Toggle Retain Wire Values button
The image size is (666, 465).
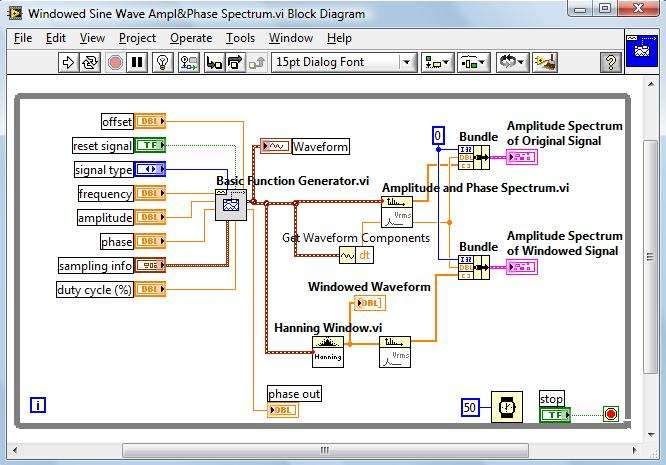(x=189, y=62)
